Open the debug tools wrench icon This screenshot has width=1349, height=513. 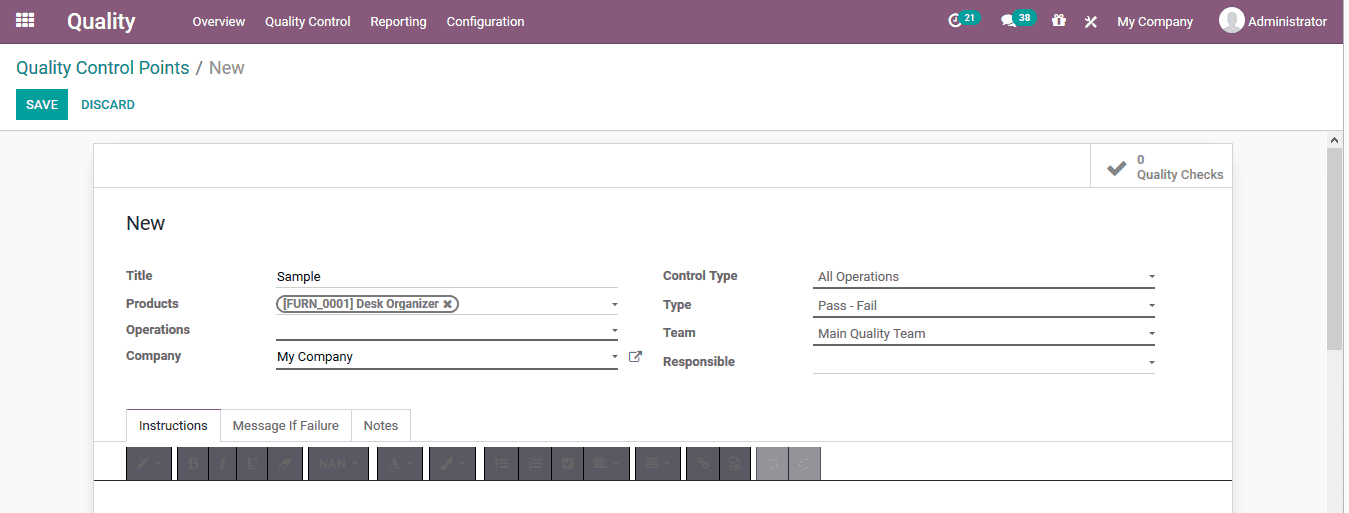(x=1091, y=21)
